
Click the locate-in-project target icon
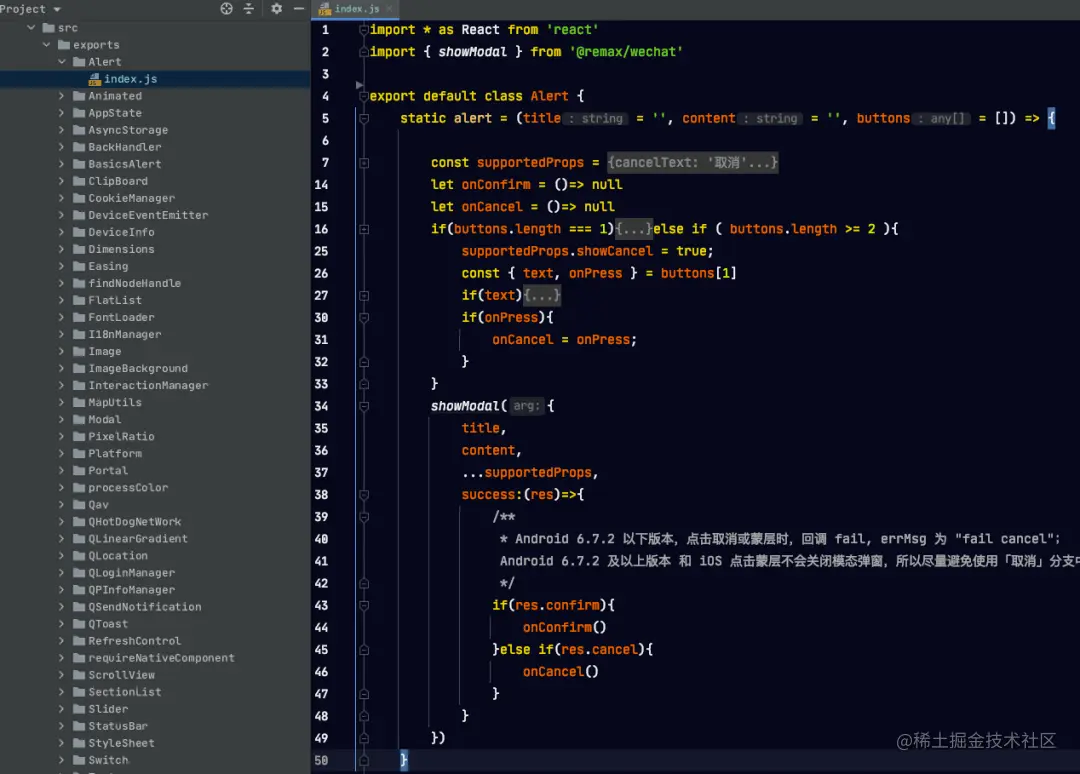226,8
